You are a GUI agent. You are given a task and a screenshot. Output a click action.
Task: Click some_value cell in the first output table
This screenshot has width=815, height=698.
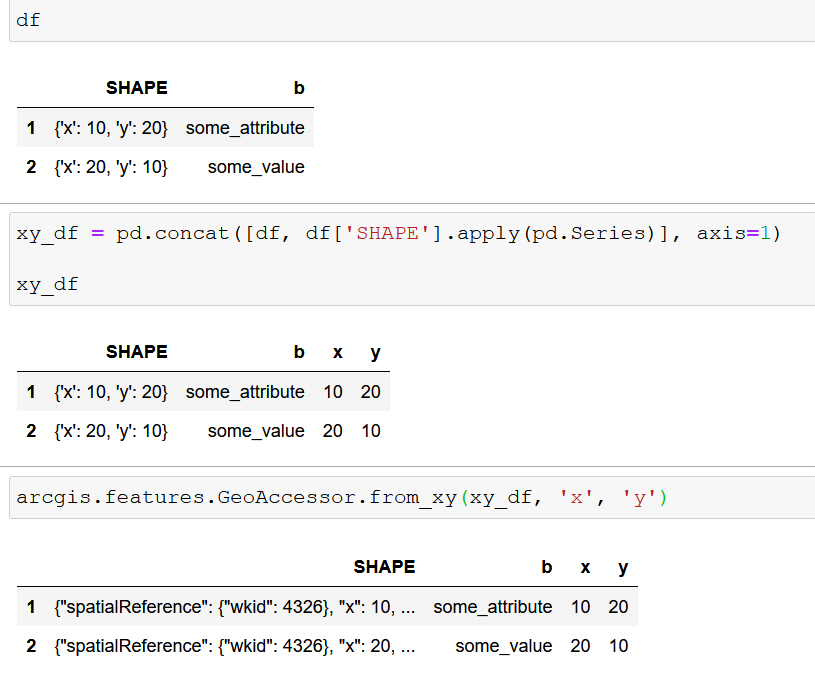point(256,167)
